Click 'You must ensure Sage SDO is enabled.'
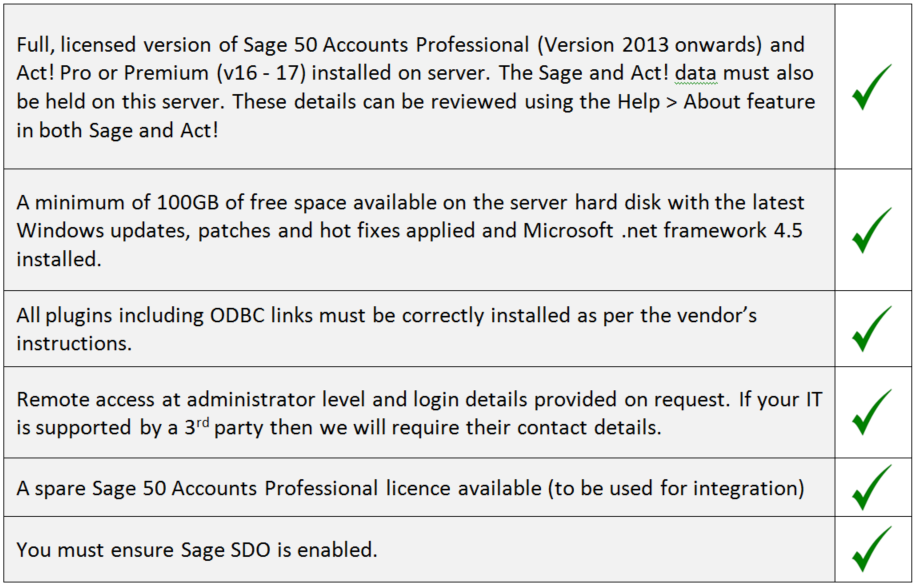The height and width of the screenshot is (587, 917). pos(197,550)
